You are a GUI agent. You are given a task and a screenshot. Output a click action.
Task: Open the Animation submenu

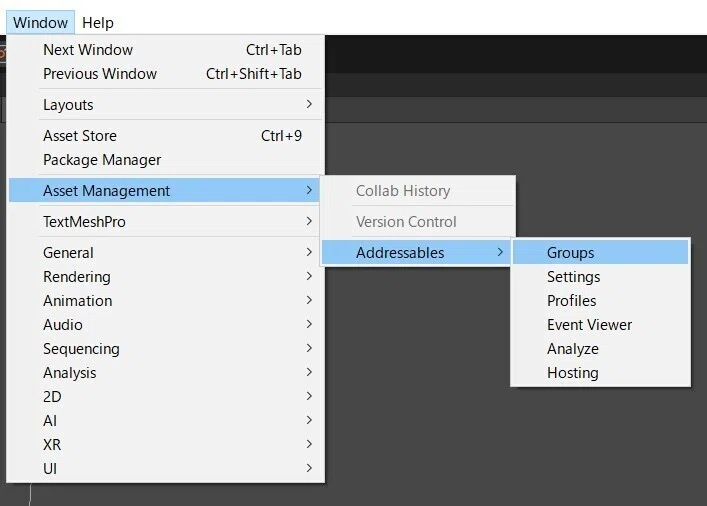pyautogui.click(x=165, y=300)
